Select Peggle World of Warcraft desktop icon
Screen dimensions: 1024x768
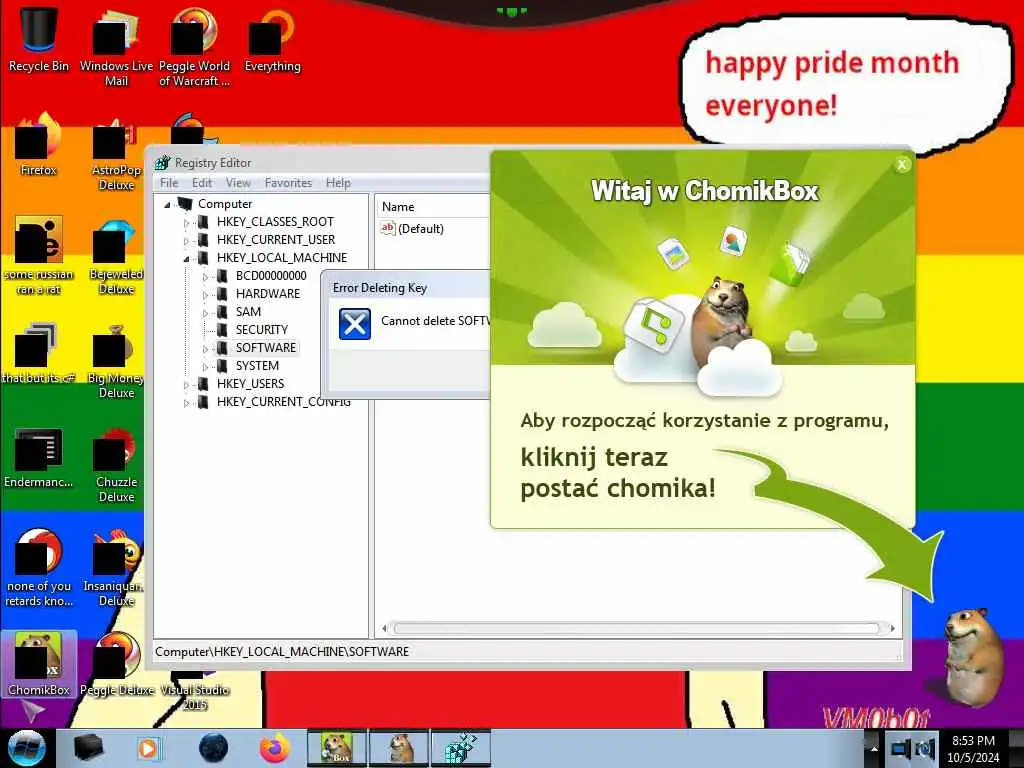[194, 46]
